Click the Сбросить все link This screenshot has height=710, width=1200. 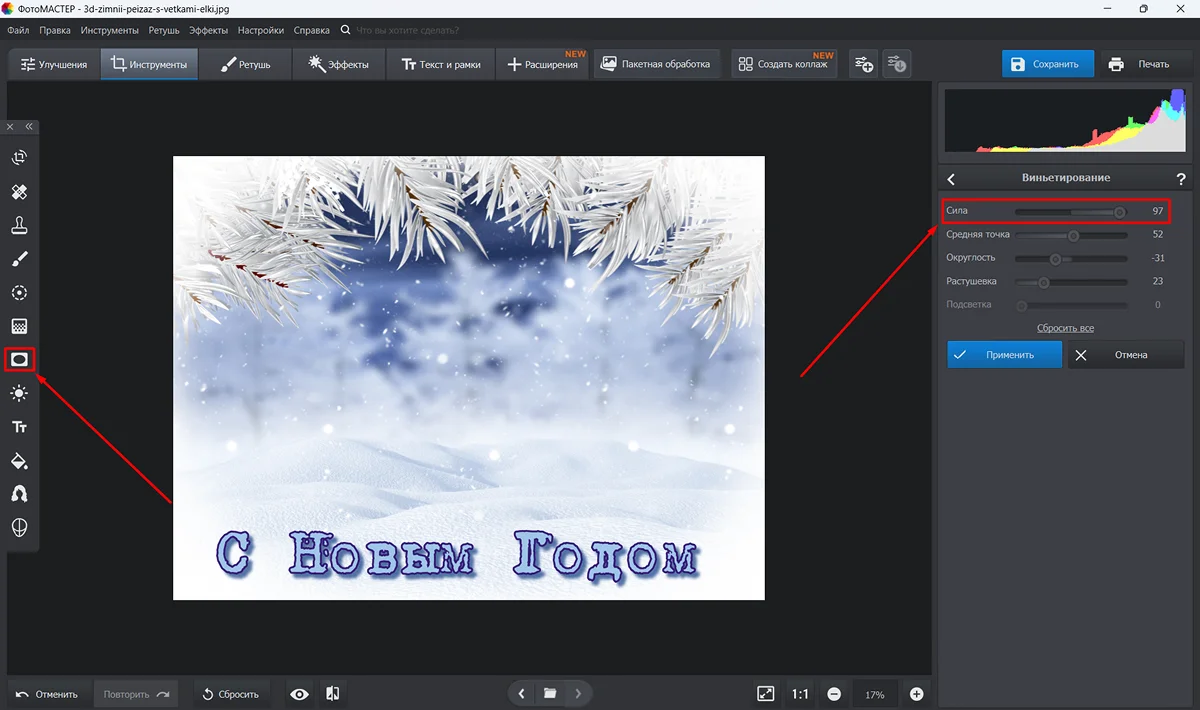tap(1065, 328)
